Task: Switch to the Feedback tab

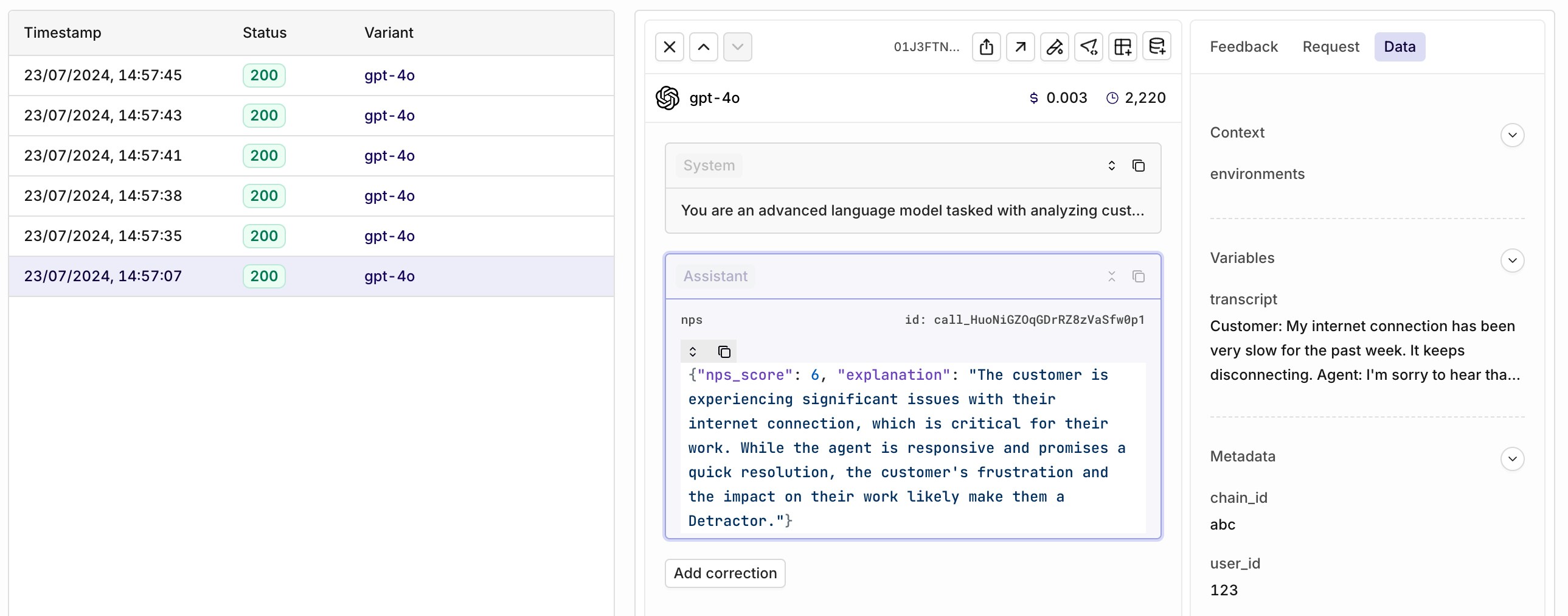Action: 1244,47
